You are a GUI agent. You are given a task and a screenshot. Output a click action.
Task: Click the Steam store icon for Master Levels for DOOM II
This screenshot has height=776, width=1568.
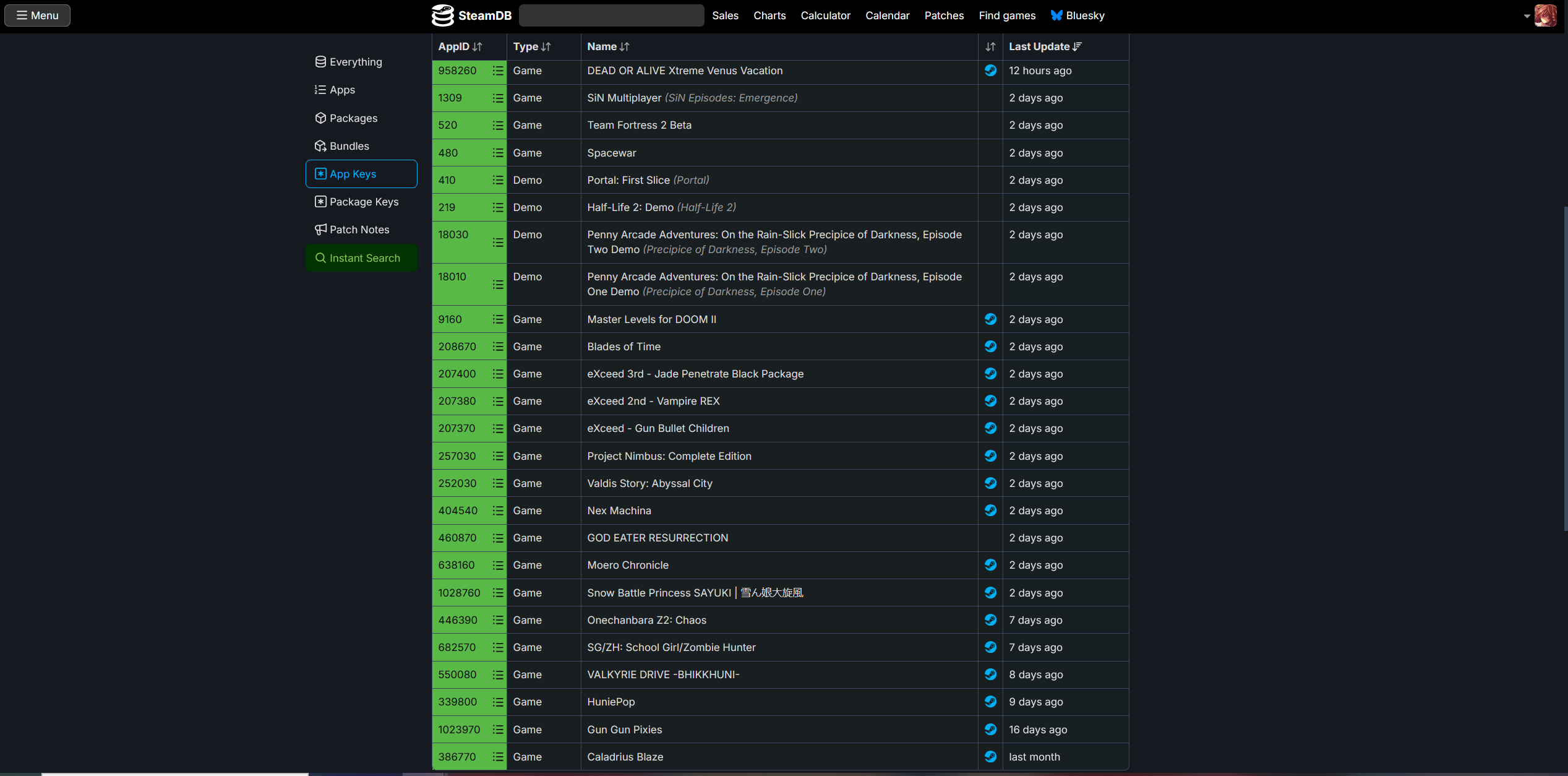click(x=990, y=319)
